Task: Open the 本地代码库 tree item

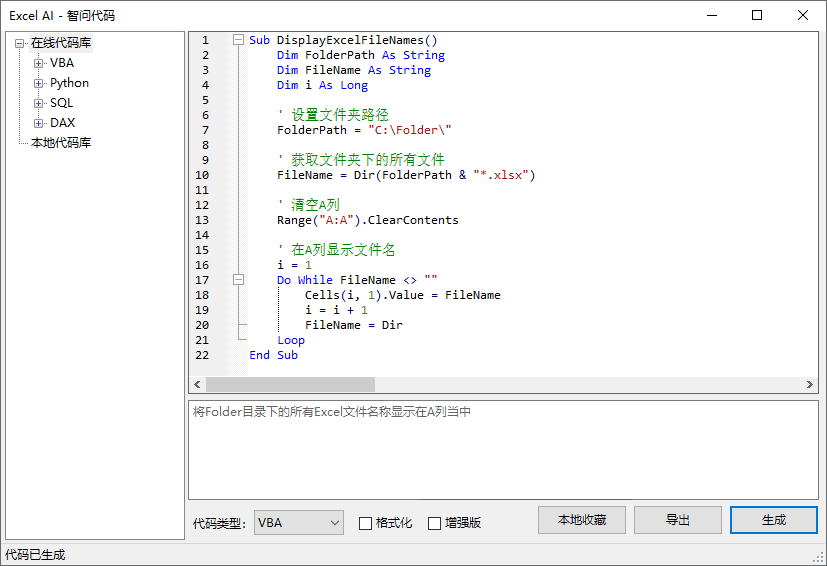Action: [61, 142]
